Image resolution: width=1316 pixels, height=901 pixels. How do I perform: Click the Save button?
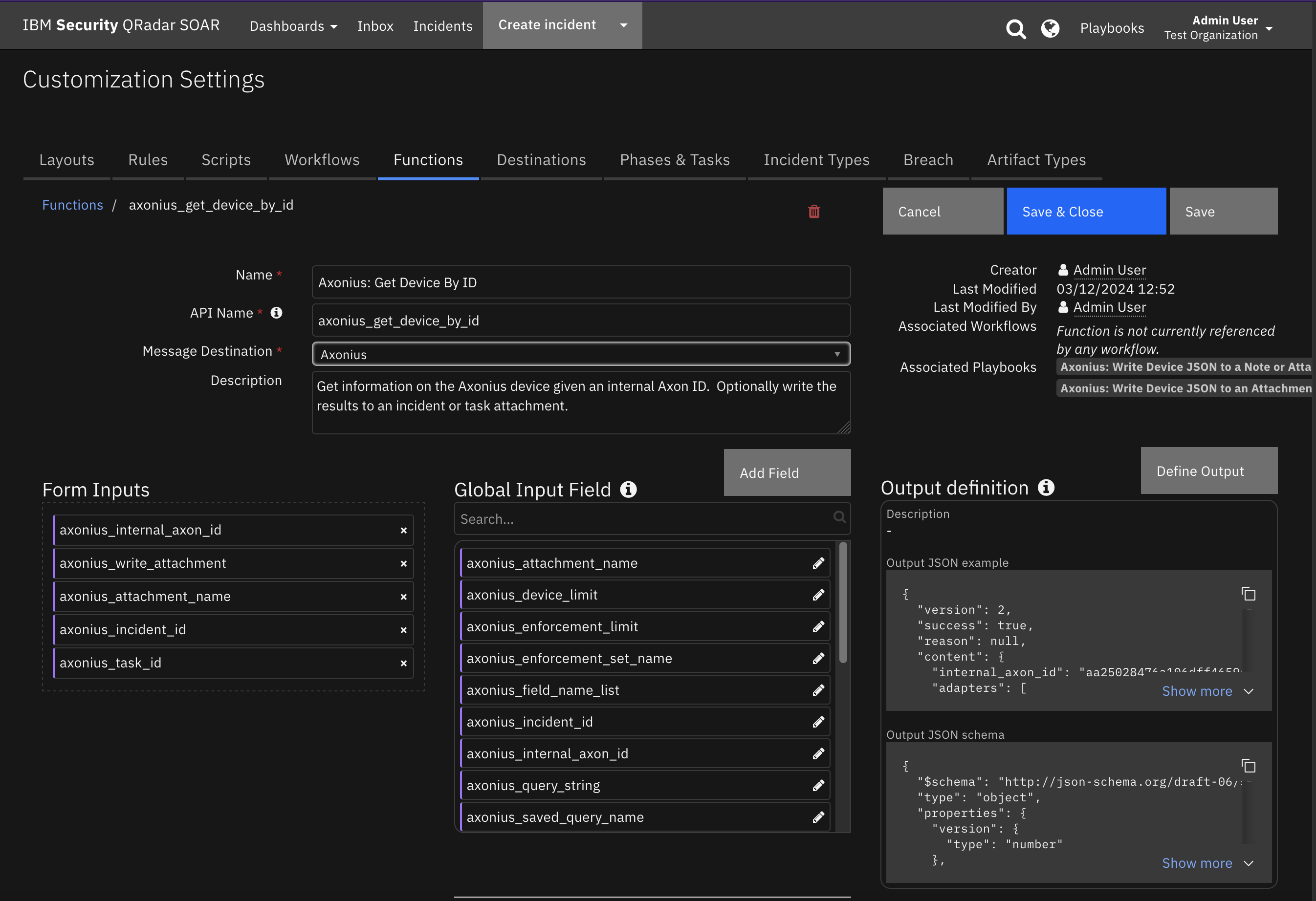pos(1223,211)
